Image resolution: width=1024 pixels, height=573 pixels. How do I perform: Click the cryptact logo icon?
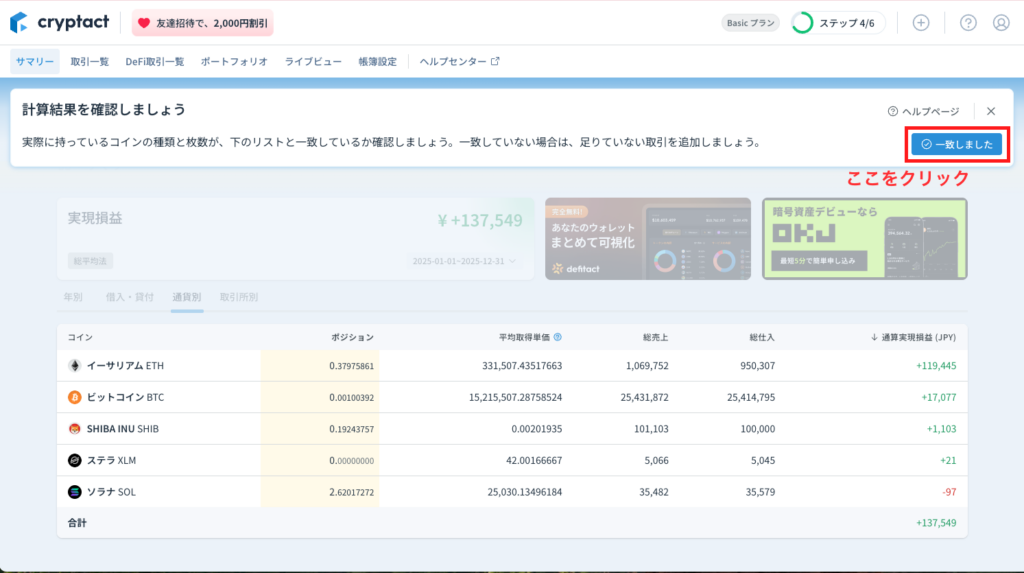click(x=19, y=22)
